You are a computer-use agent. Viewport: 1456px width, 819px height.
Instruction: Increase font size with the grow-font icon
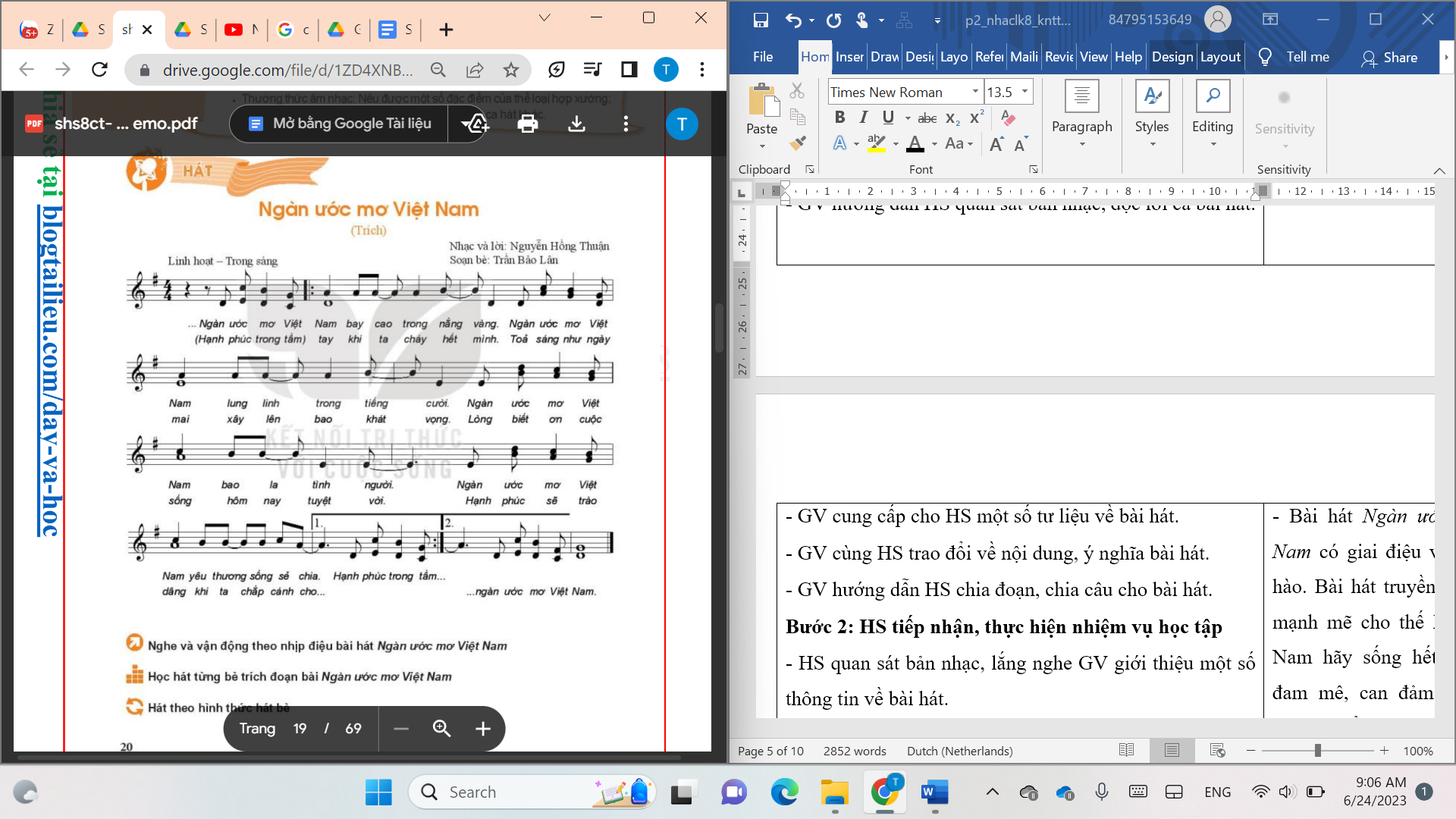pyautogui.click(x=996, y=143)
